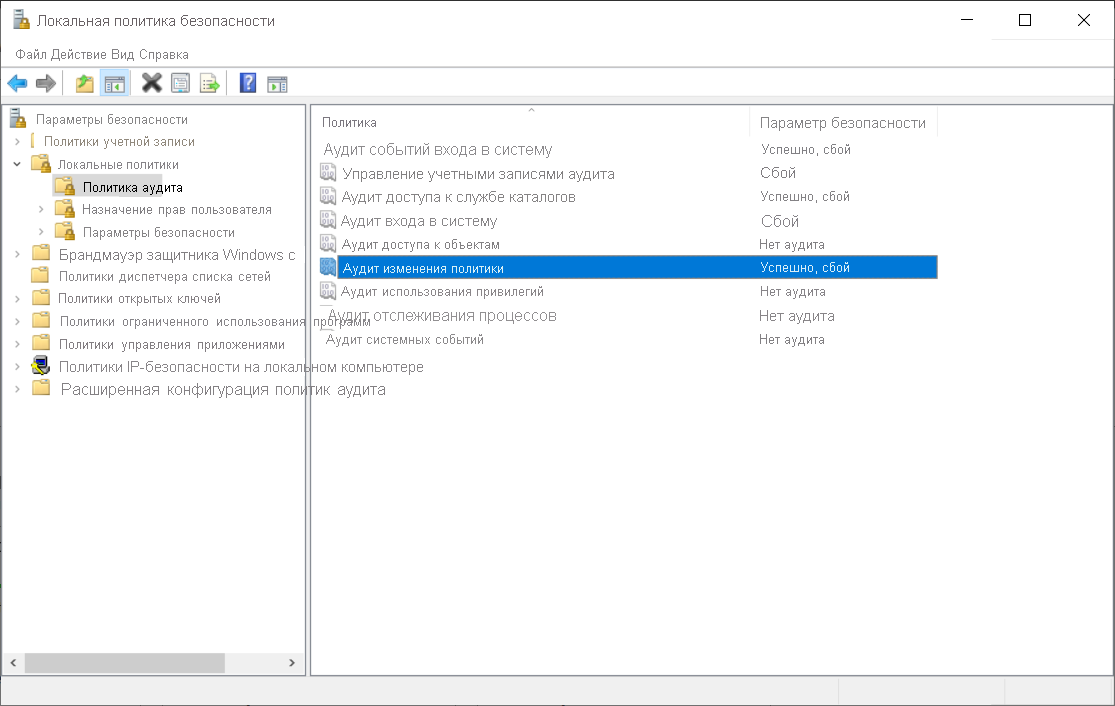Expand Расширенная конфигурация политик аудита node

point(18,389)
